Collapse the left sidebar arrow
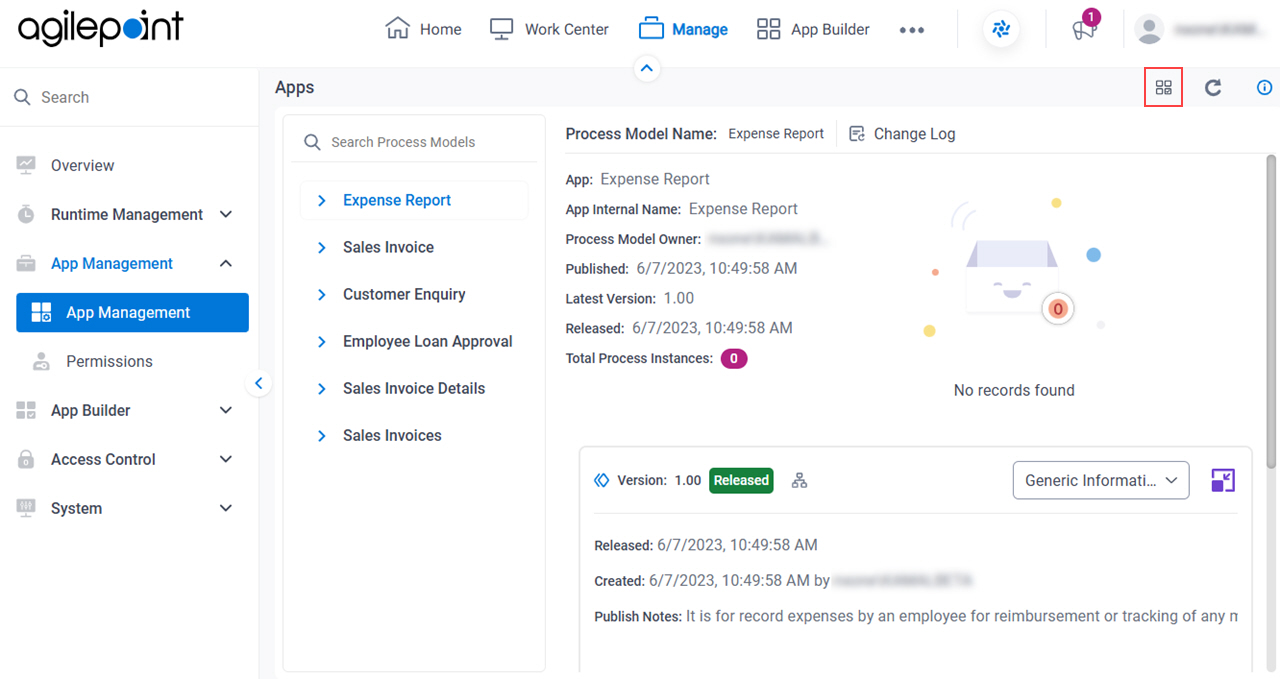This screenshot has height=679, width=1280. coord(259,383)
